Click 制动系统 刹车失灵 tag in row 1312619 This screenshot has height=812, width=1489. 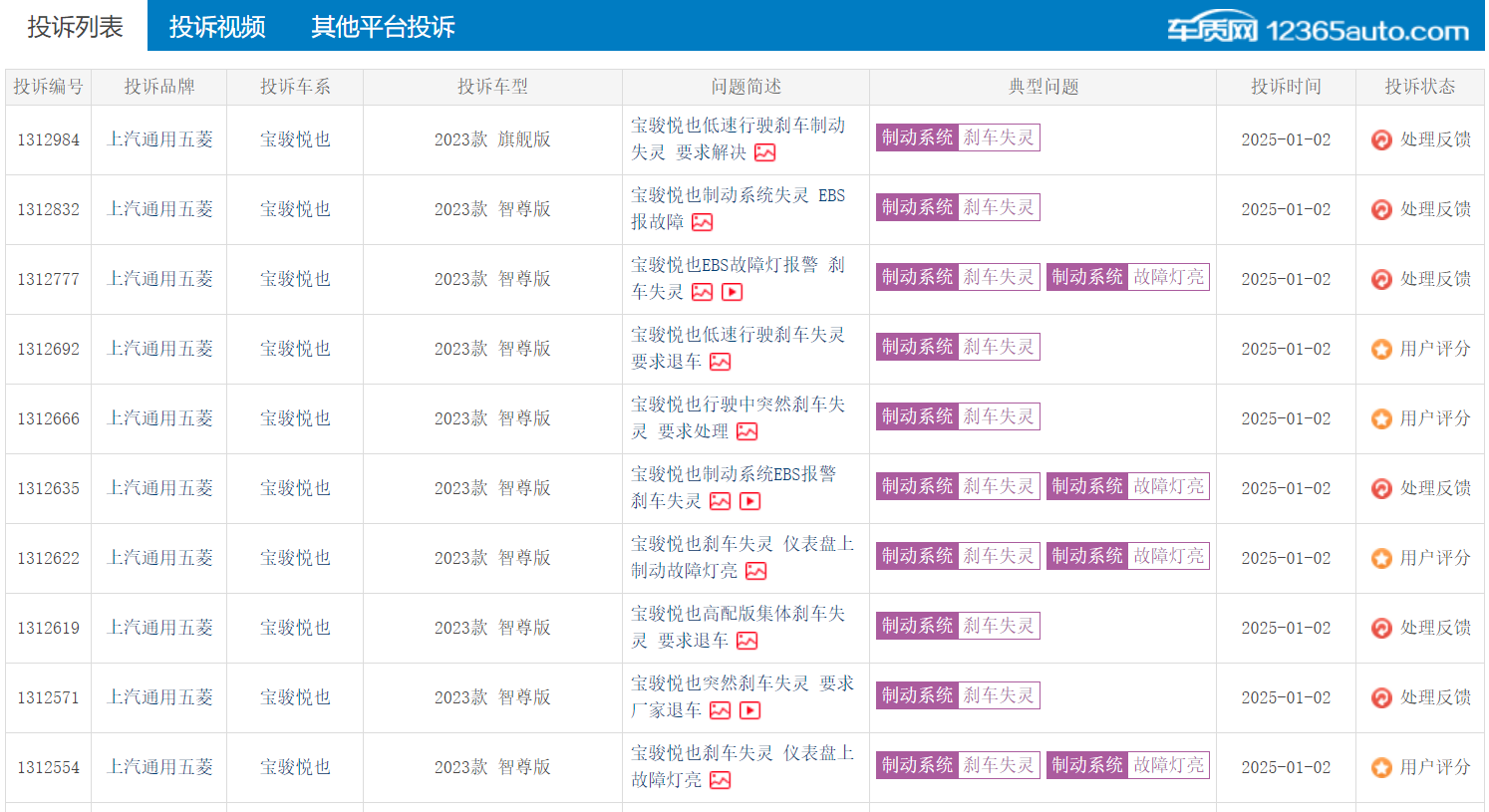pyautogui.click(x=958, y=626)
